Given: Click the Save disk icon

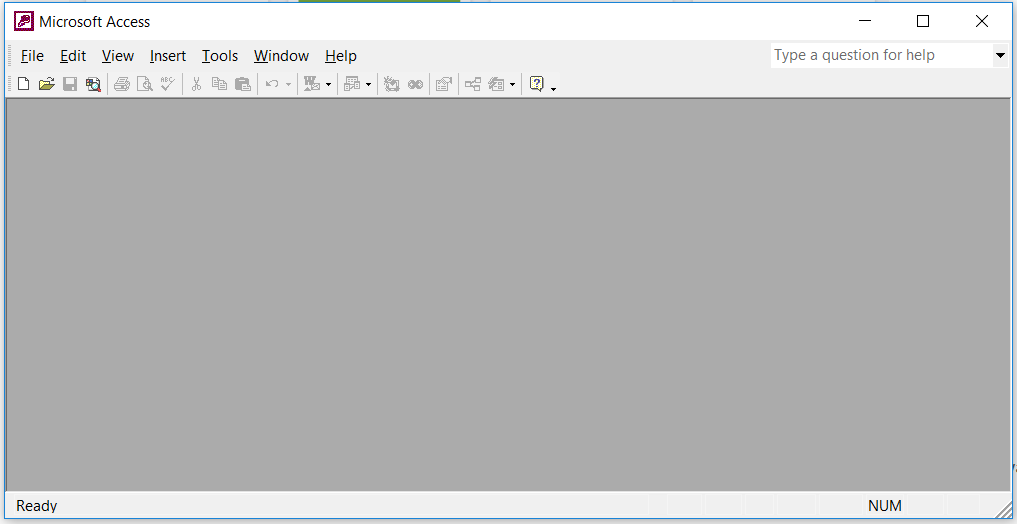Looking at the screenshot, I should point(70,85).
